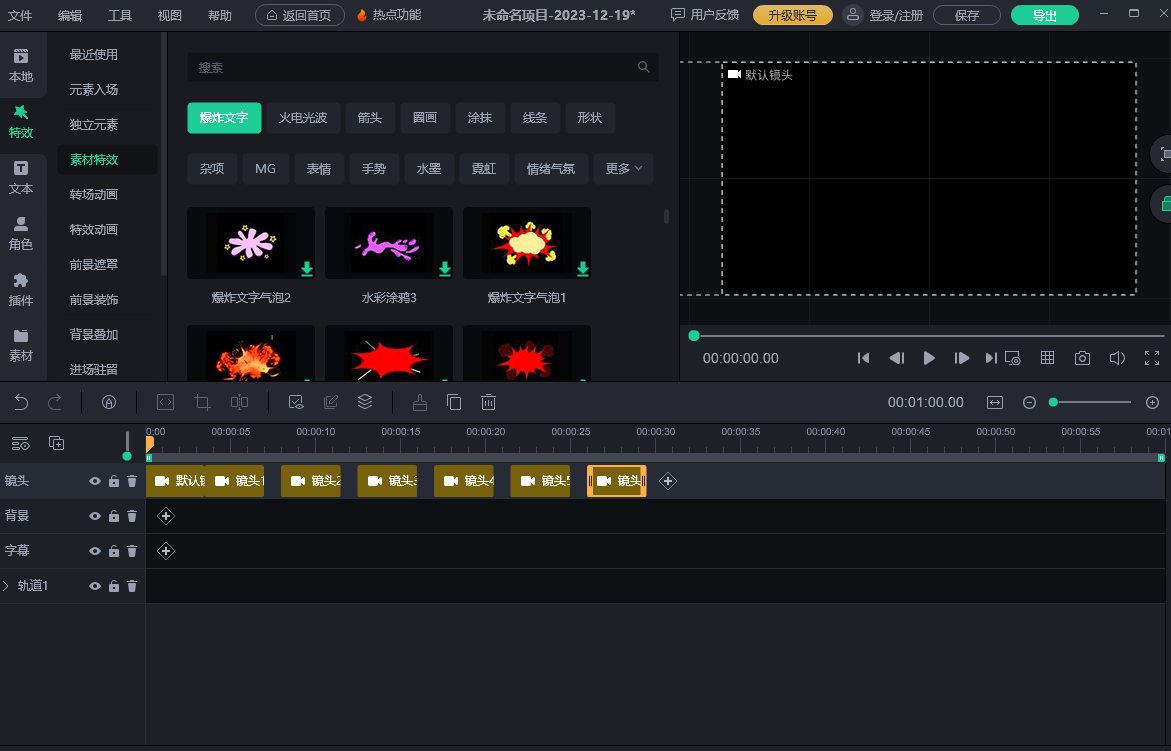This screenshot has width=1171, height=751.
Task: Enter fullscreen preview mode
Action: point(1152,358)
